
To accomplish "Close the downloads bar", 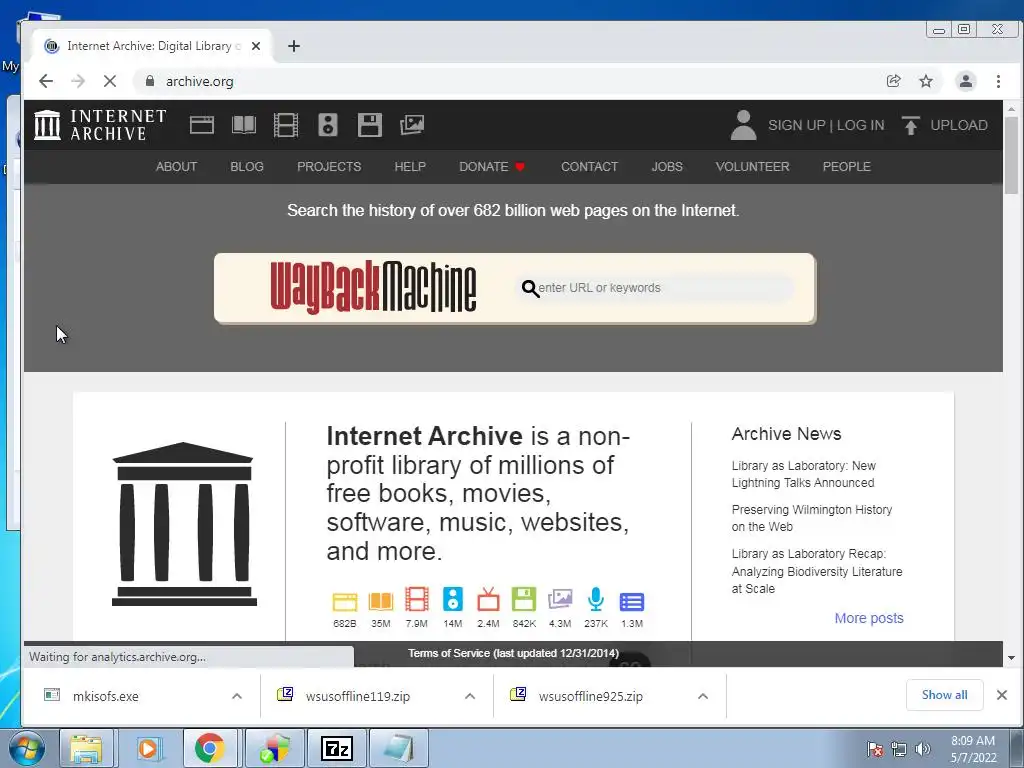I will pos(1002,695).
